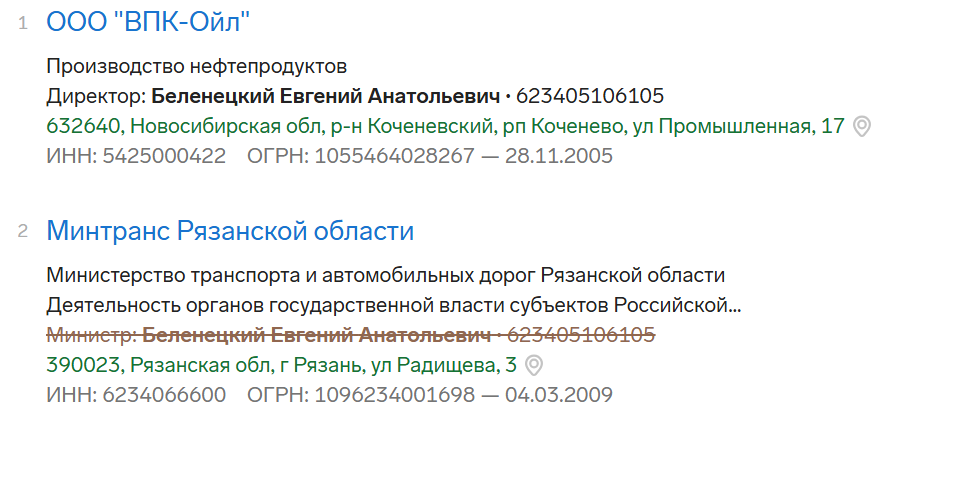Click the registration date 04.03.2009

[x=558, y=394]
